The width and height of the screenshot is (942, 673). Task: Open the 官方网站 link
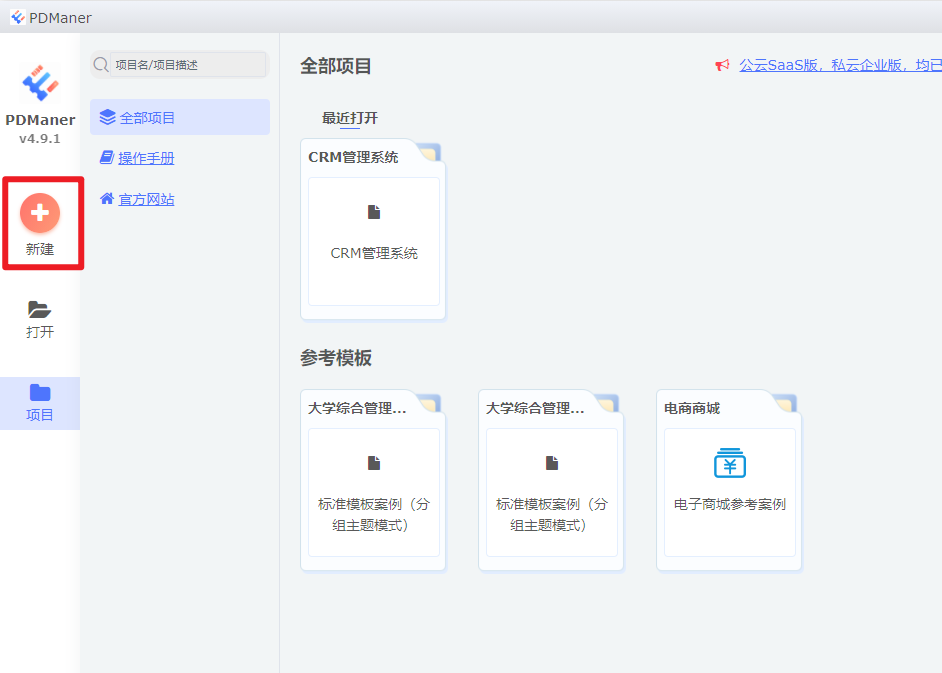click(146, 199)
